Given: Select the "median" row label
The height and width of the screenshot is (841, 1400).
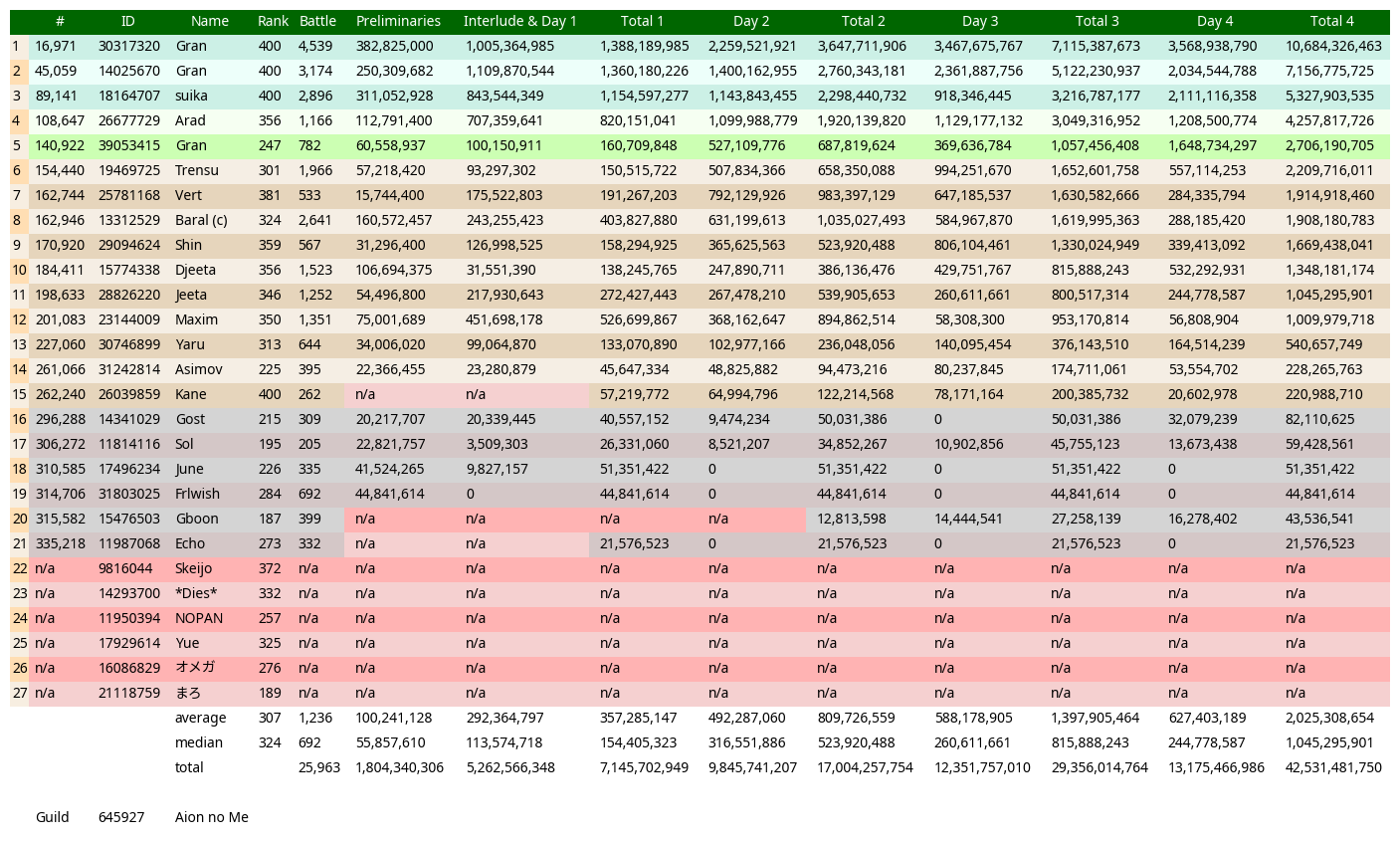Looking at the screenshot, I should click(x=198, y=742).
